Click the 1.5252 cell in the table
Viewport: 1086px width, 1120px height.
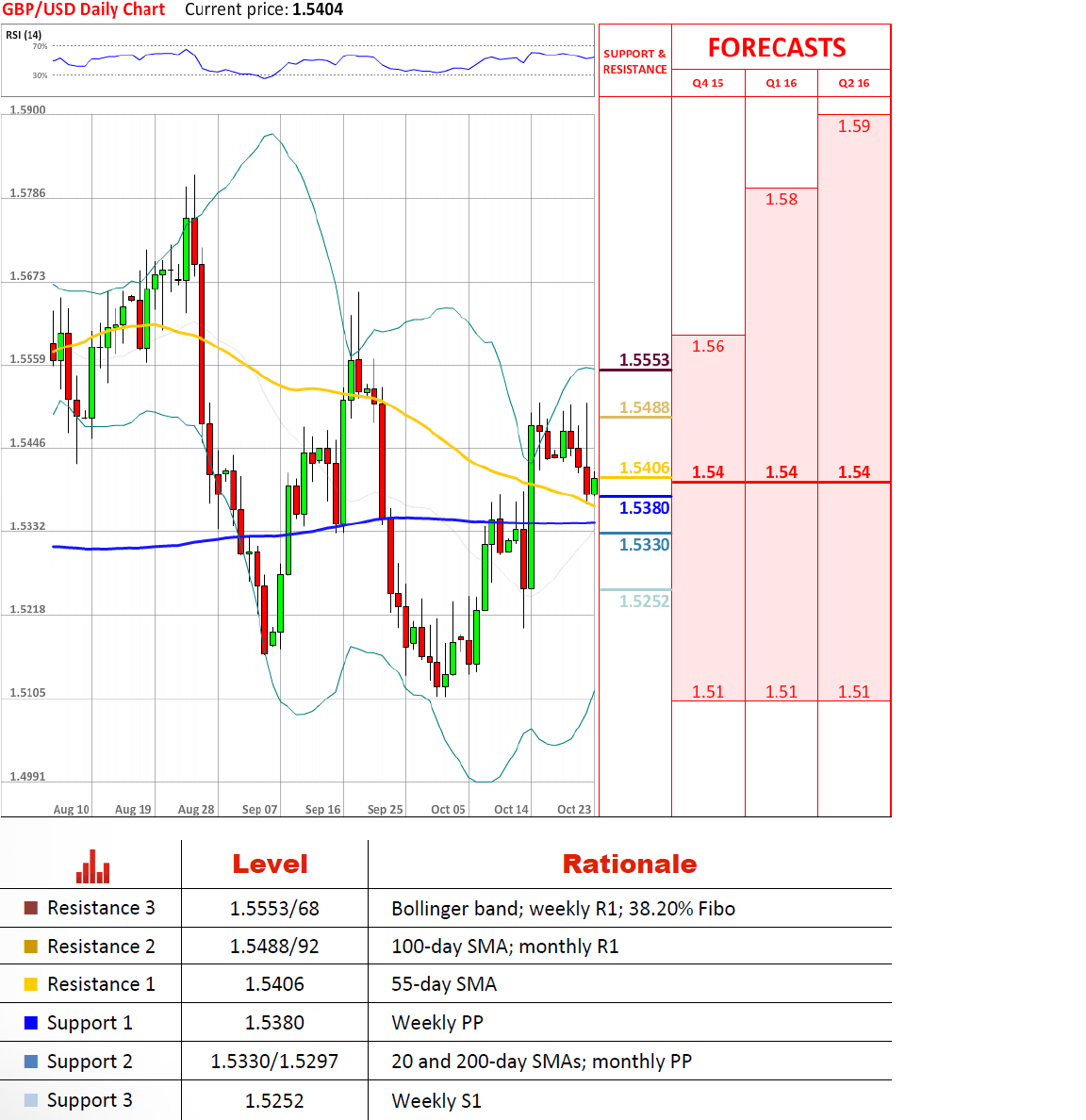pos(274,1101)
